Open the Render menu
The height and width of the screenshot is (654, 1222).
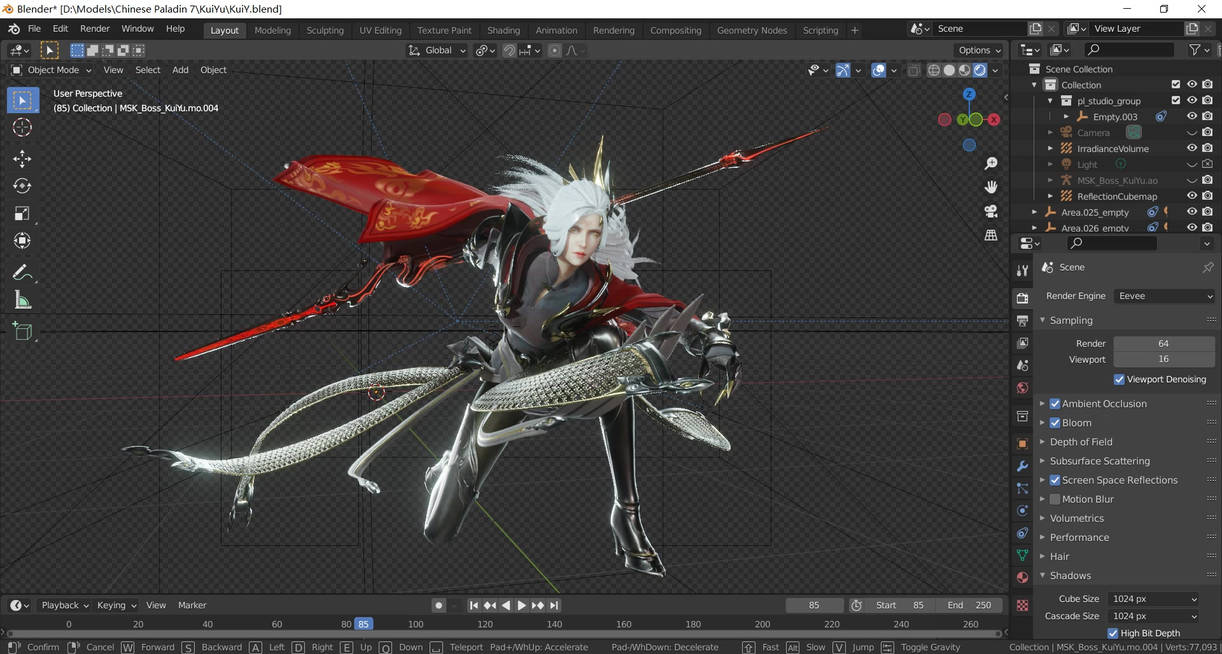95,29
